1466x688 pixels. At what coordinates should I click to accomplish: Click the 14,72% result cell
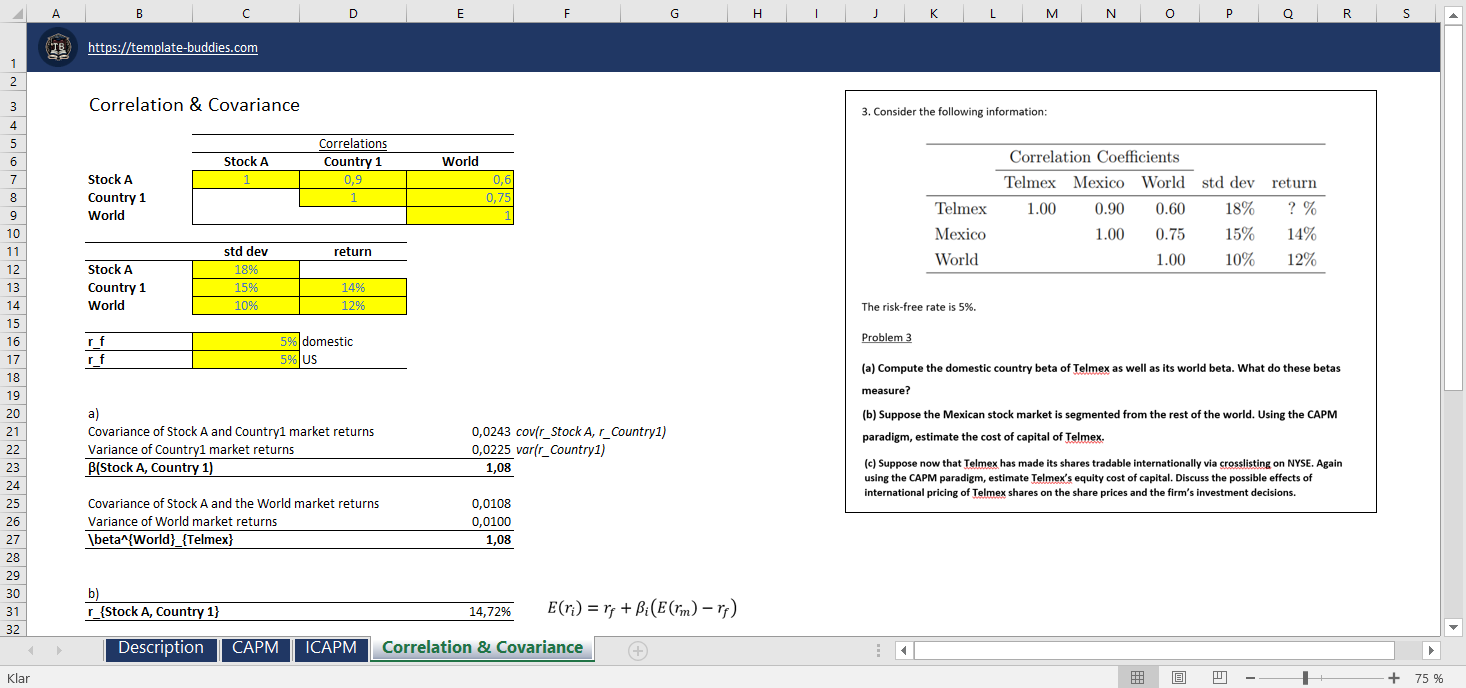tap(460, 611)
